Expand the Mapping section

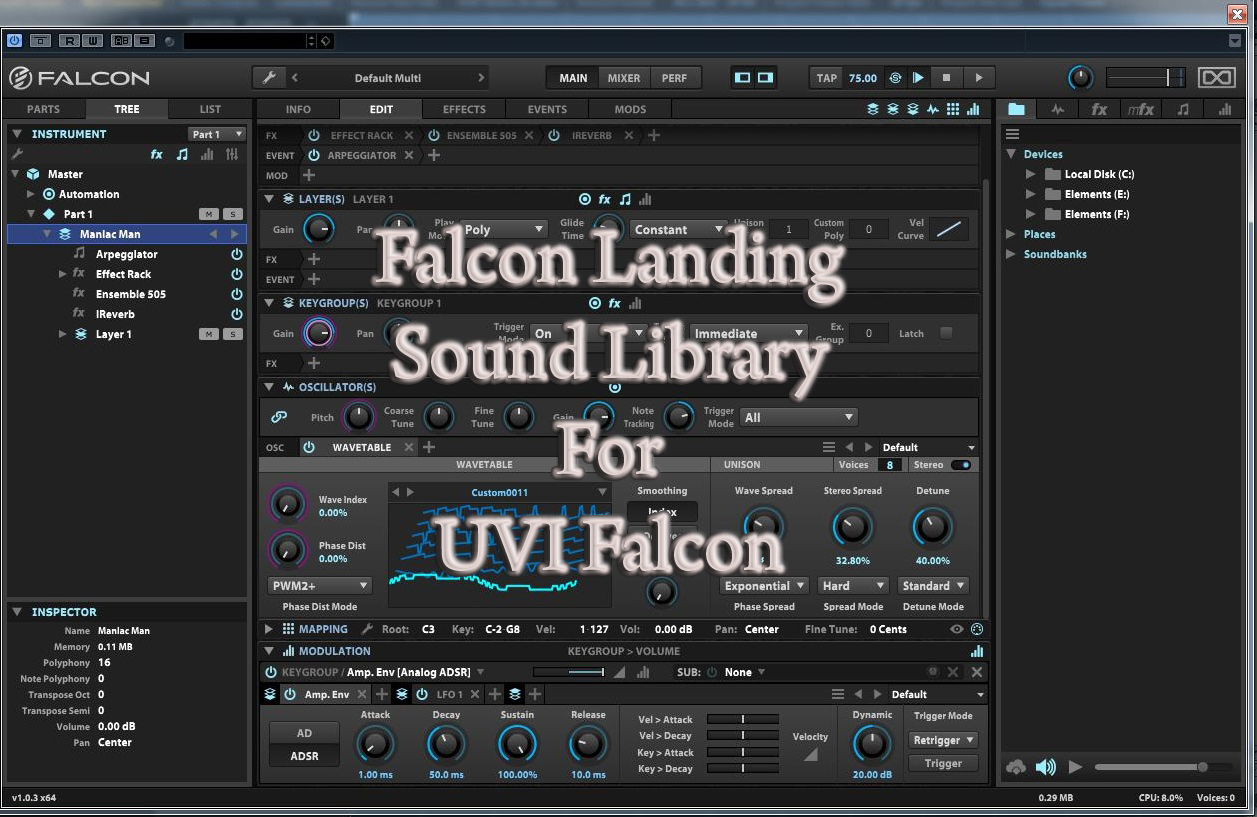[x=268, y=629]
